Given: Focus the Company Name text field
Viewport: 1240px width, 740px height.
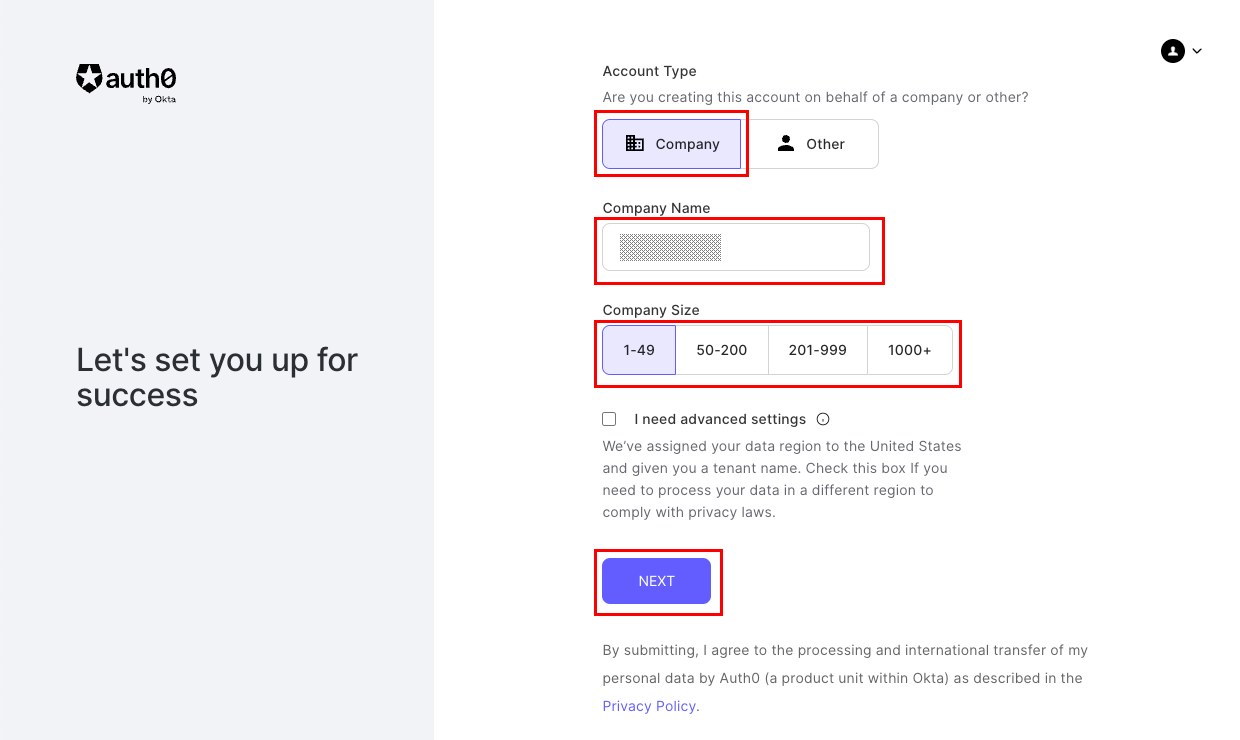Looking at the screenshot, I should click(736, 247).
